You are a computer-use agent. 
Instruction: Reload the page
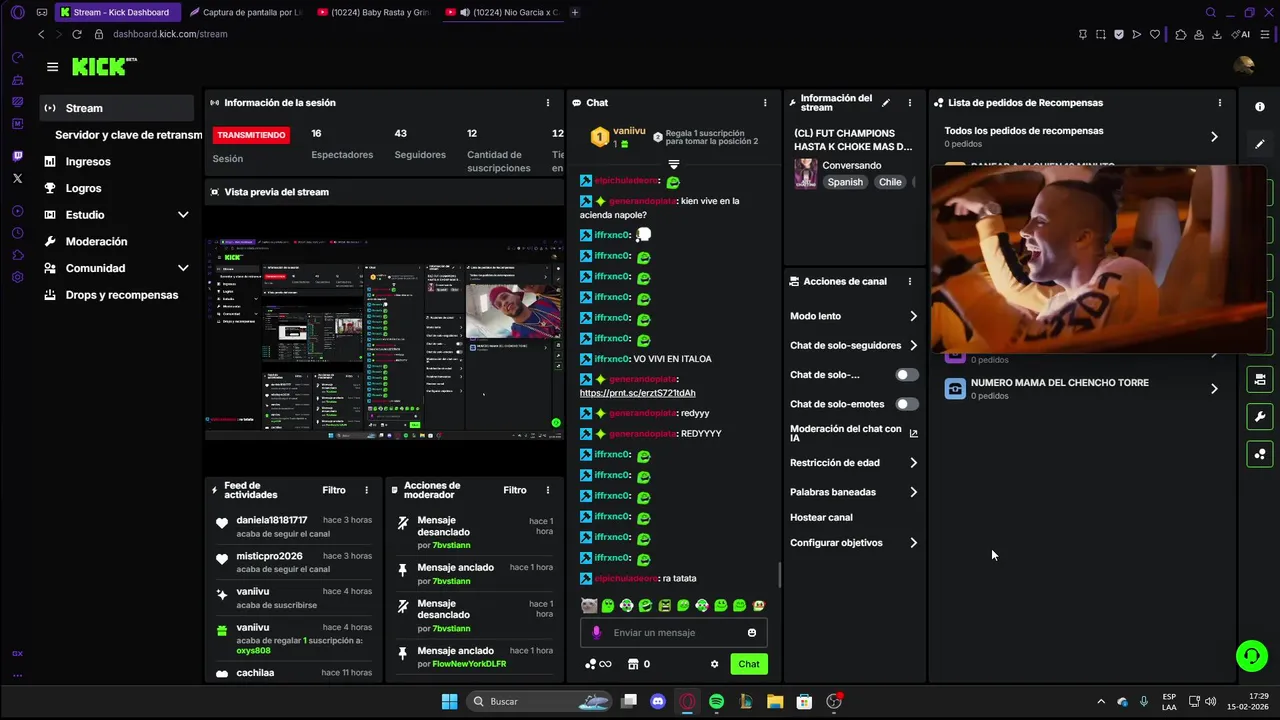(x=77, y=34)
